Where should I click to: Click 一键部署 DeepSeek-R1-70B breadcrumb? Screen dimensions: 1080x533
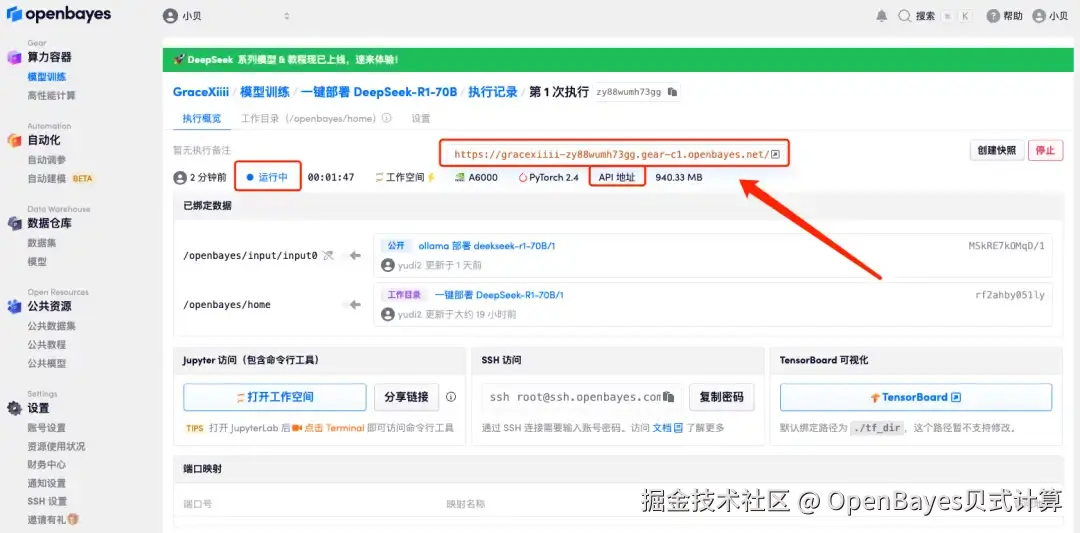pyautogui.click(x=379, y=92)
